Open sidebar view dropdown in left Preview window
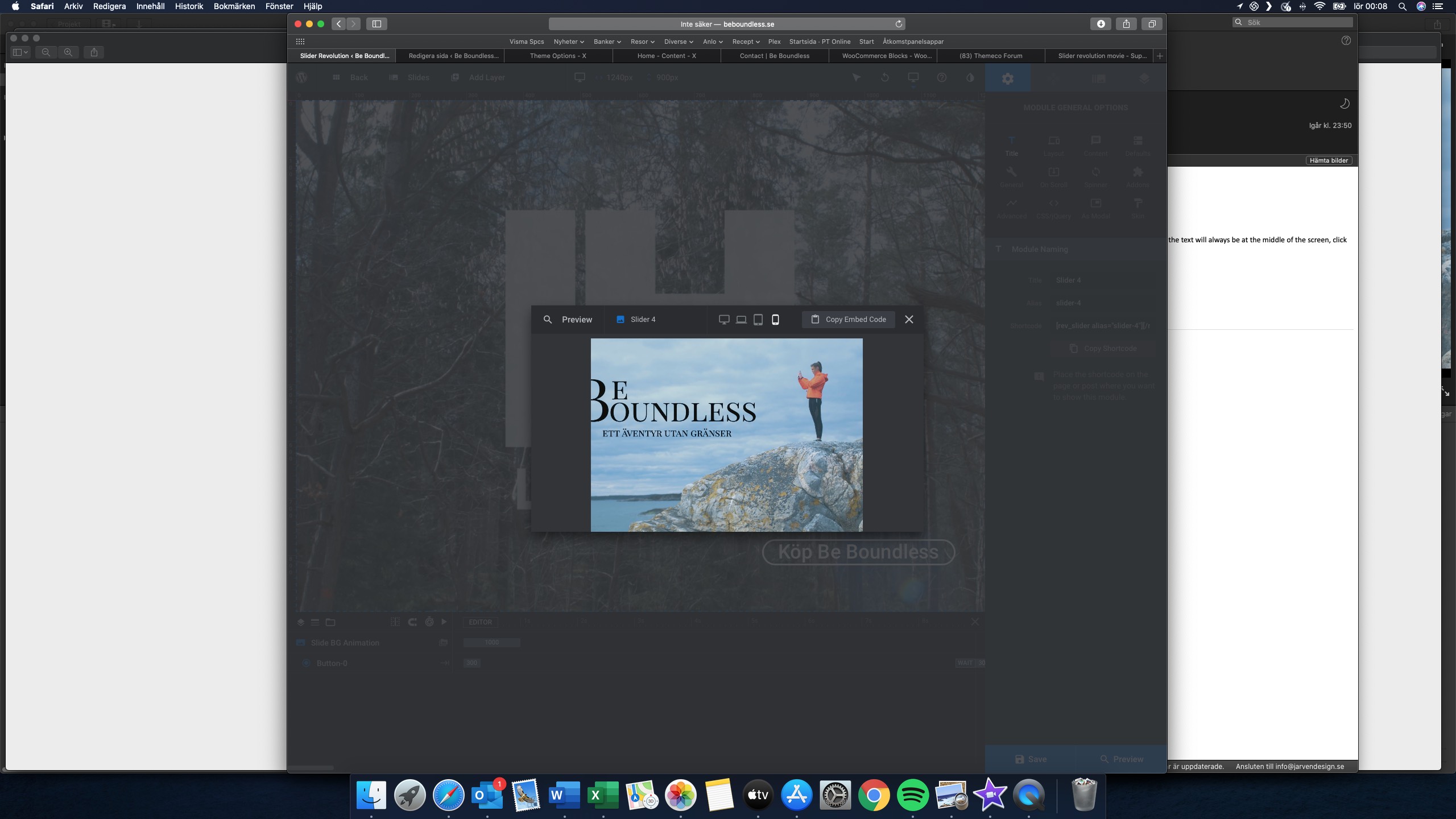 (x=20, y=52)
